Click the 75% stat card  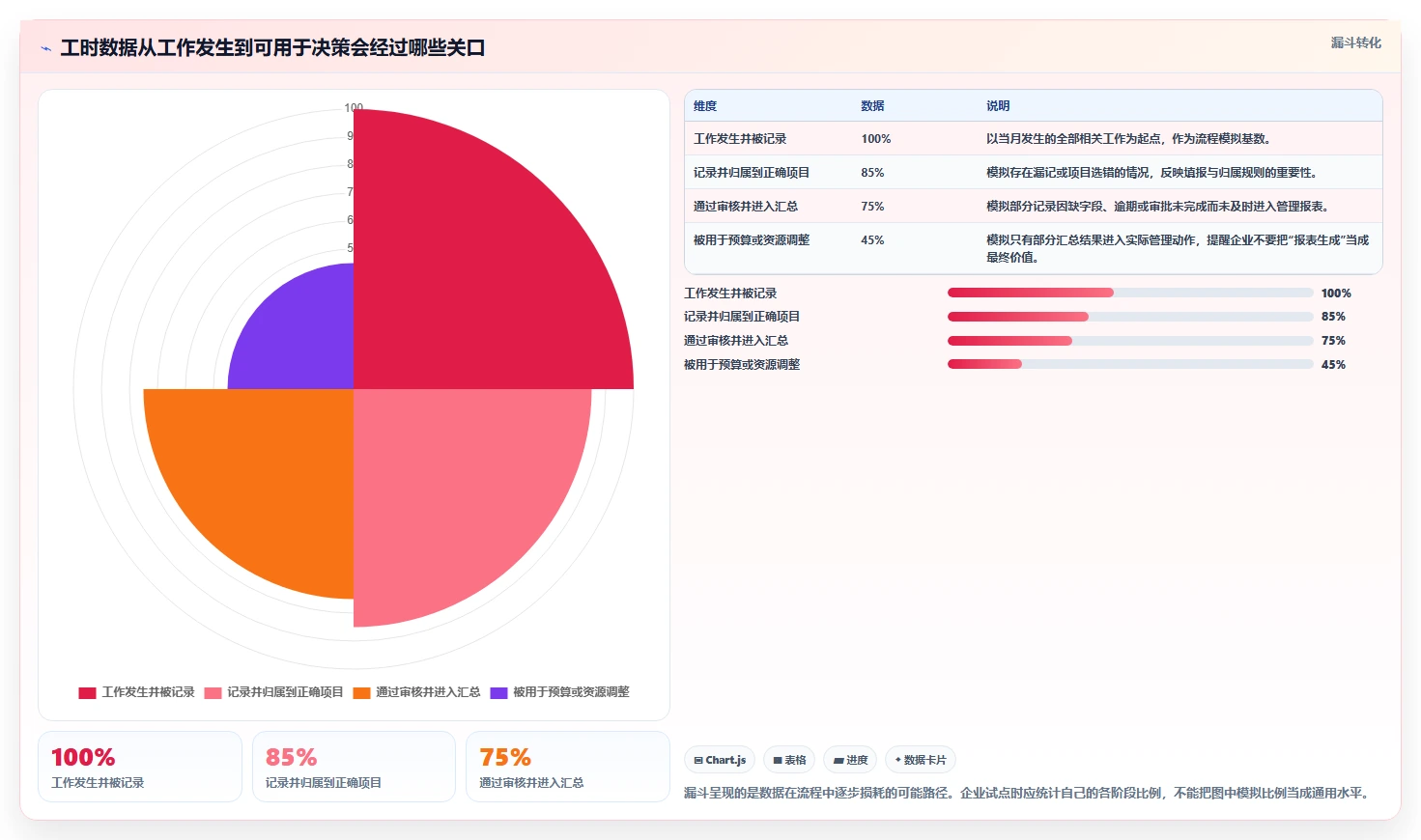[568, 767]
